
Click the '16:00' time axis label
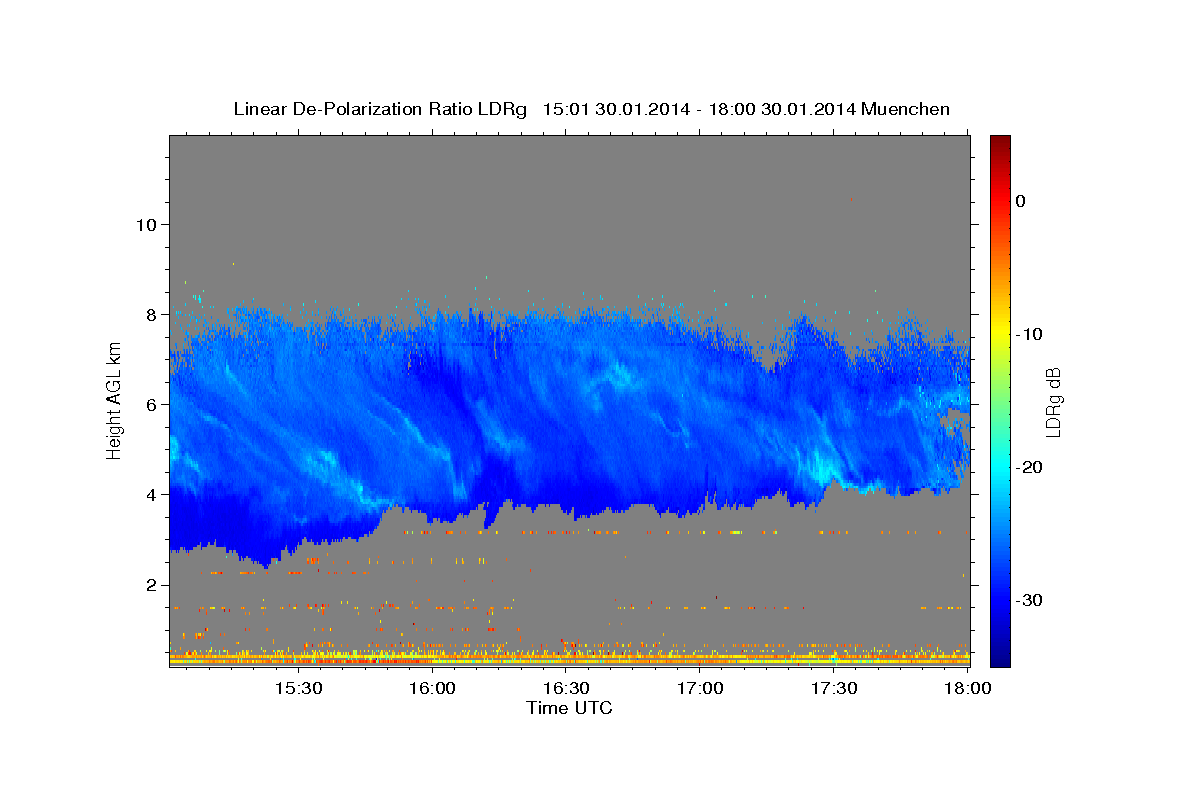[432, 689]
